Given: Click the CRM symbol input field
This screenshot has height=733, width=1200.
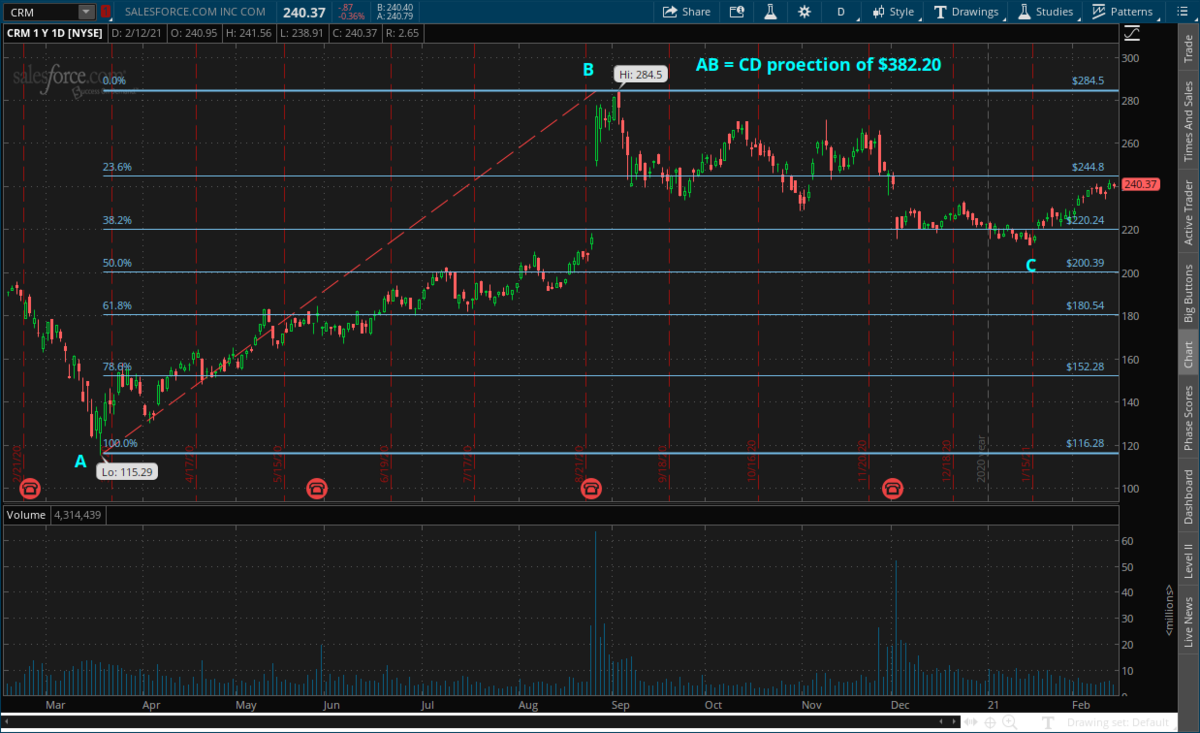Looking at the screenshot, I should (x=40, y=12).
